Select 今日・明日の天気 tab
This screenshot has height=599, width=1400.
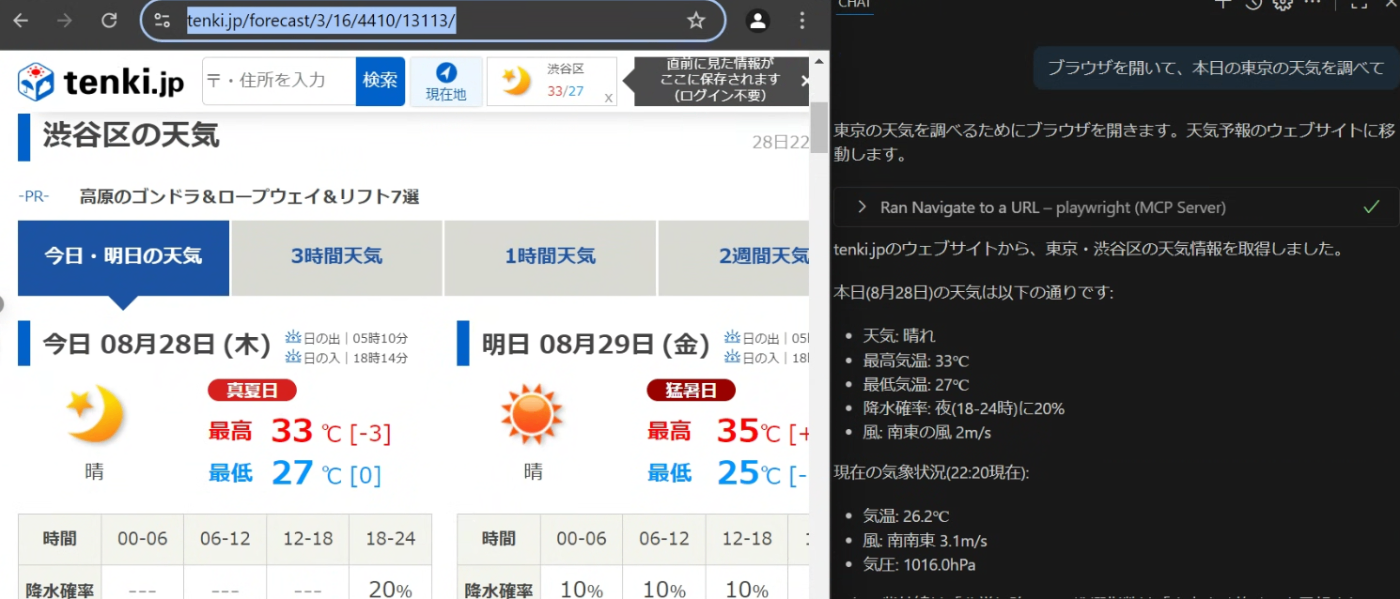click(123, 257)
